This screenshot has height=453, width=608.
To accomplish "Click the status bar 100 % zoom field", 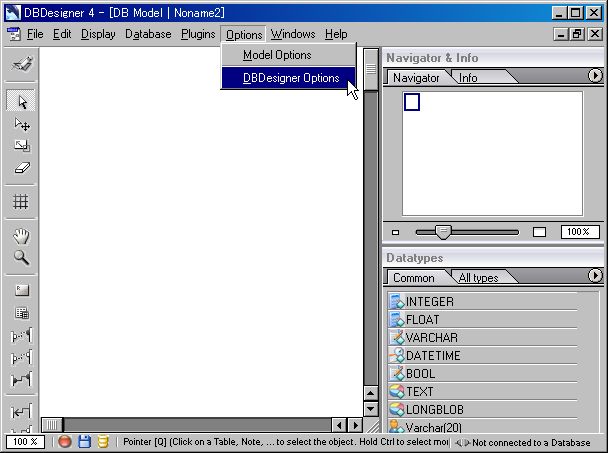I will pos(25,442).
